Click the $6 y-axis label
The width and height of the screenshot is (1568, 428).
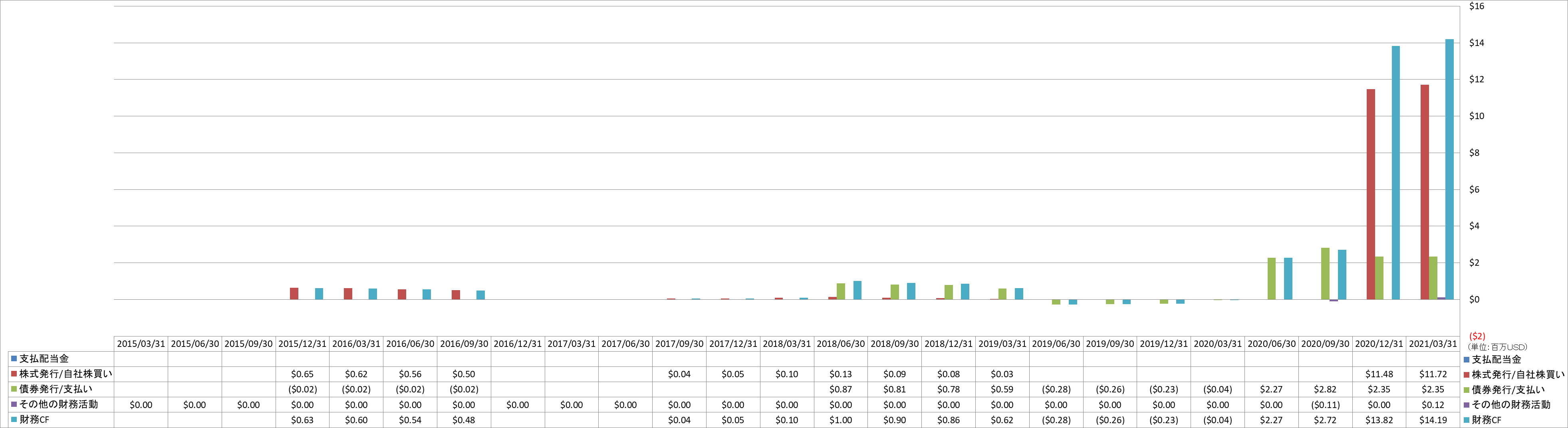tap(1474, 189)
